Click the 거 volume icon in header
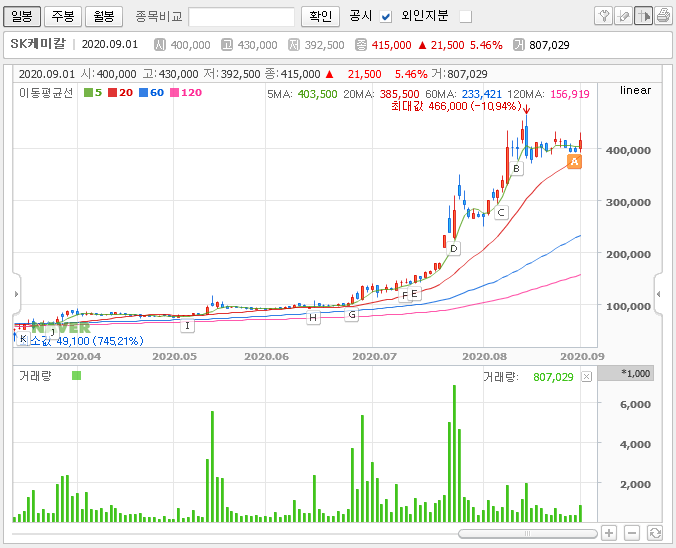676x548 pixels. [519, 45]
